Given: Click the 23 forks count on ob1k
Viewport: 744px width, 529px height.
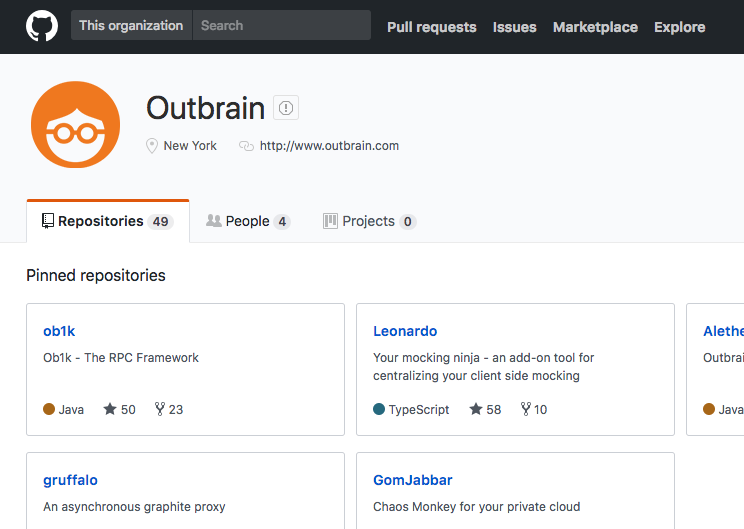Looking at the screenshot, I should point(176,409).
